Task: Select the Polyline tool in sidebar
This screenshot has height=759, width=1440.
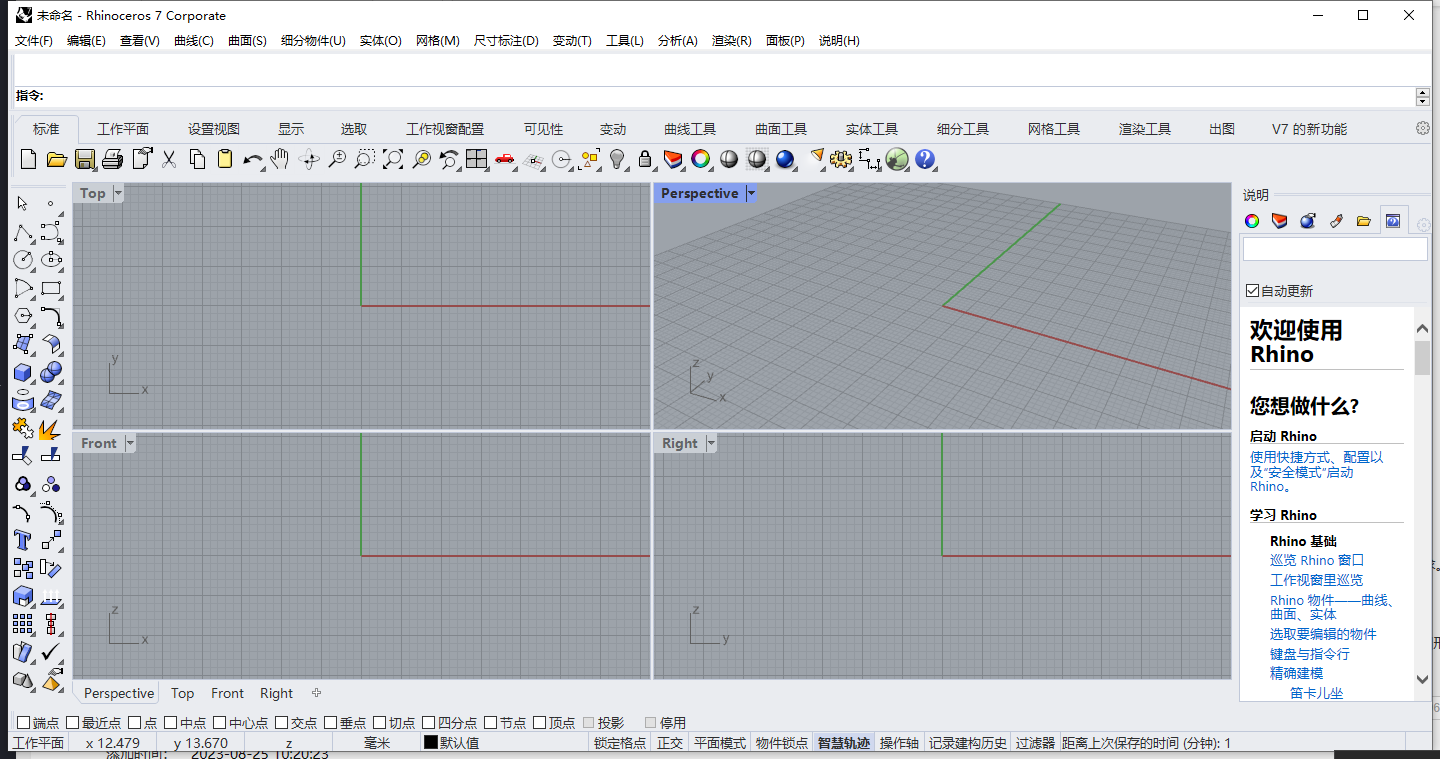Action: pyautogui.click(x=23, y=232)
